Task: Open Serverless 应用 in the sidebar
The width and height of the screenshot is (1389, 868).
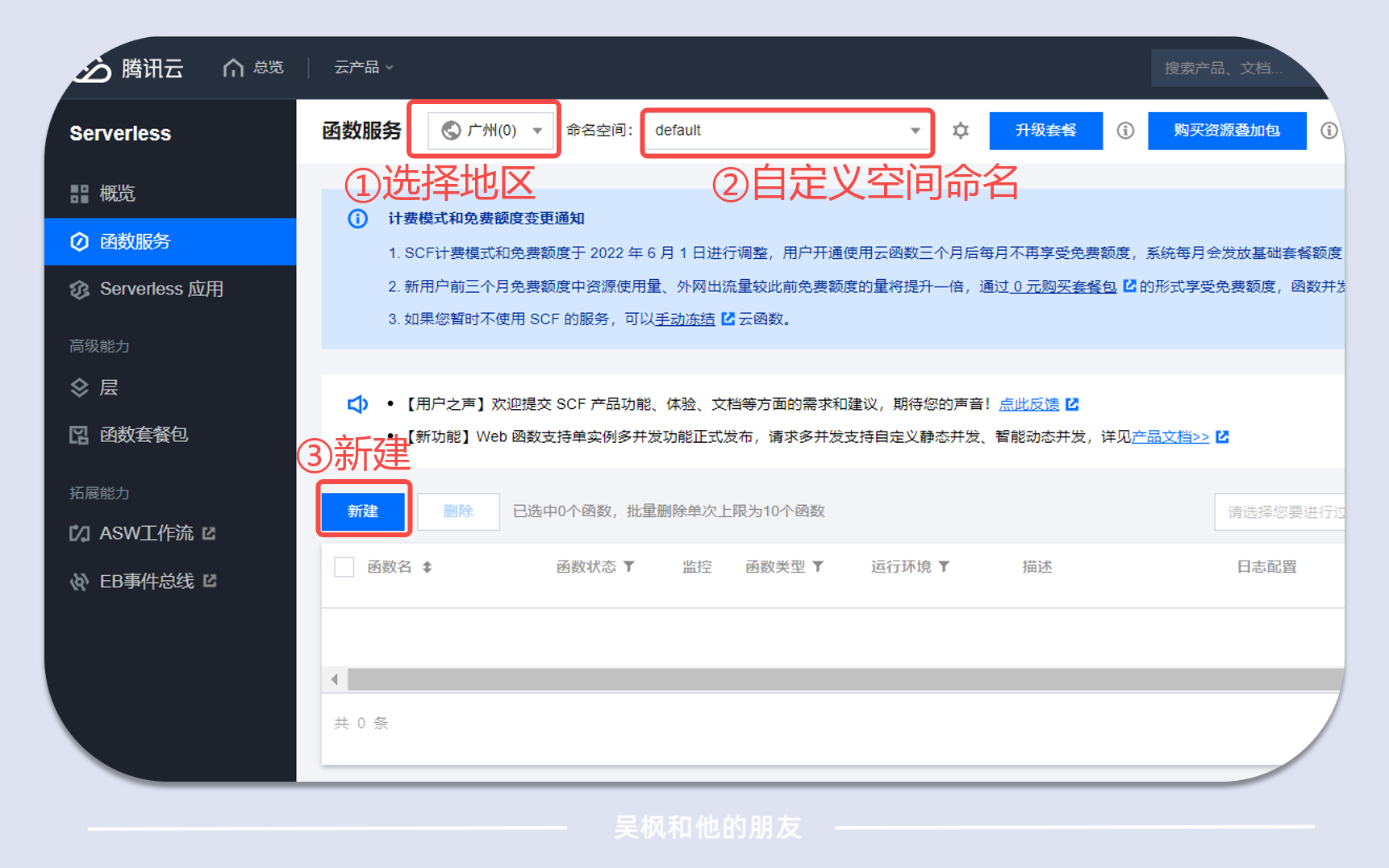Action: [170, 289]
